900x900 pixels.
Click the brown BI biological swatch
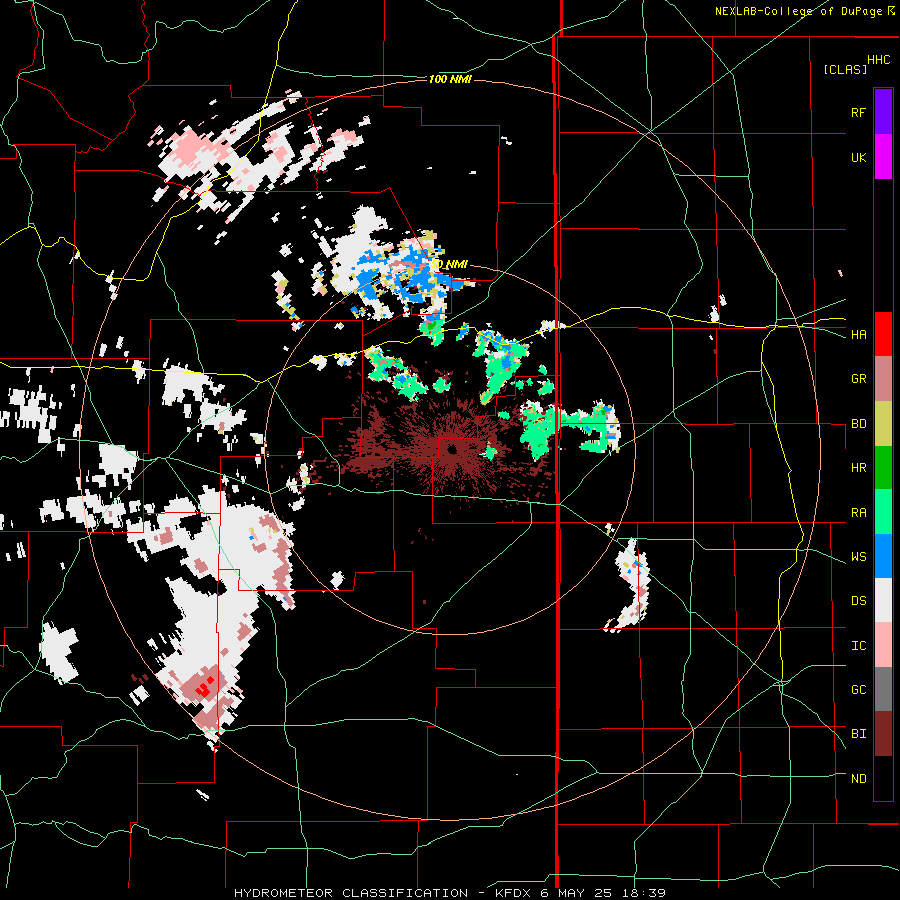[x=883, y=734]
